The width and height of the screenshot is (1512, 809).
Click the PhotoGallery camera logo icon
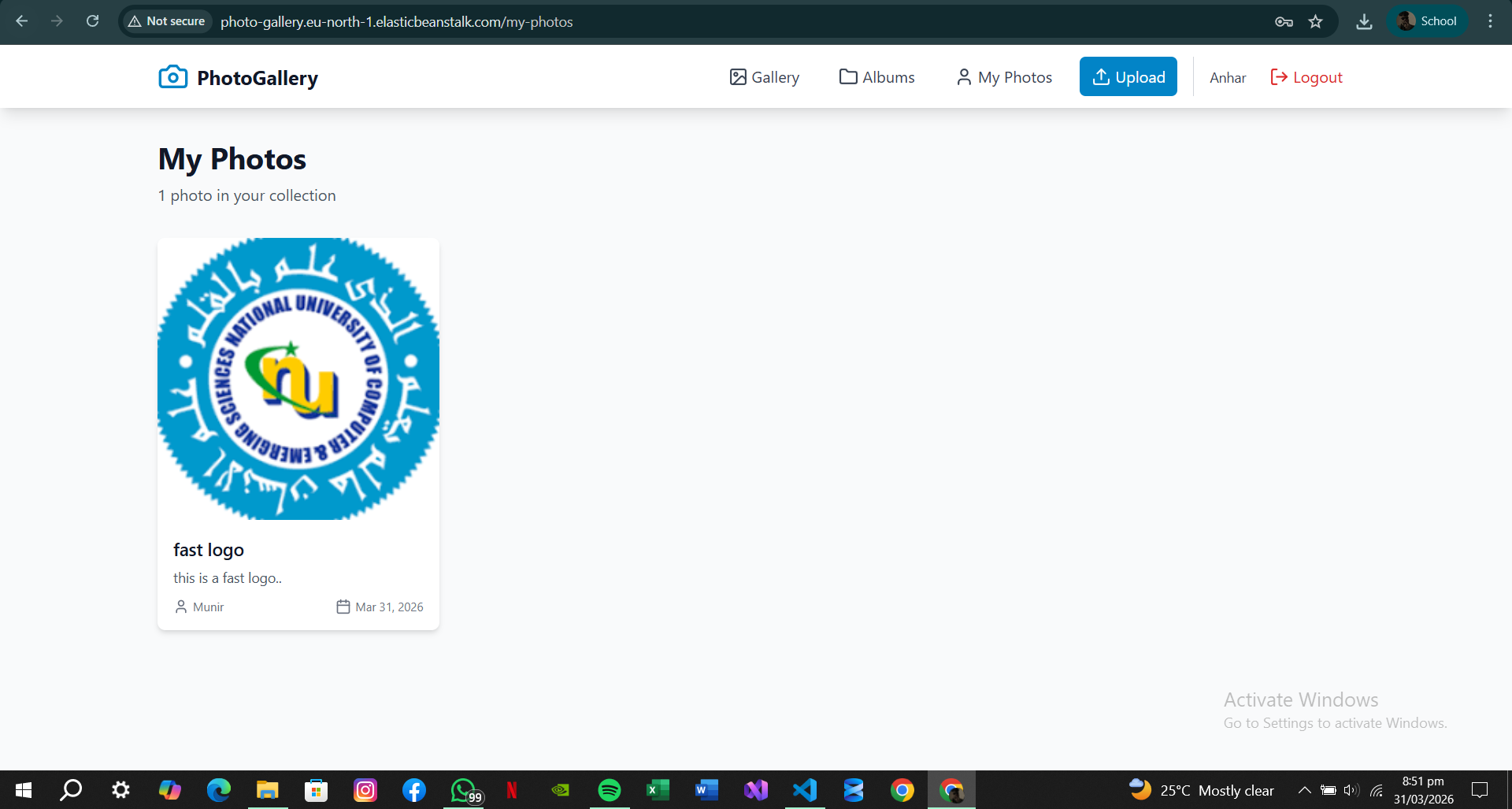coord(172,77)
